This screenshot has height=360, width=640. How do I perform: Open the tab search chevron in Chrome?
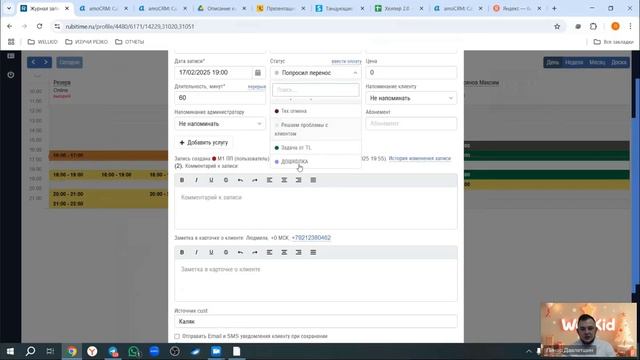pos(9,8)
